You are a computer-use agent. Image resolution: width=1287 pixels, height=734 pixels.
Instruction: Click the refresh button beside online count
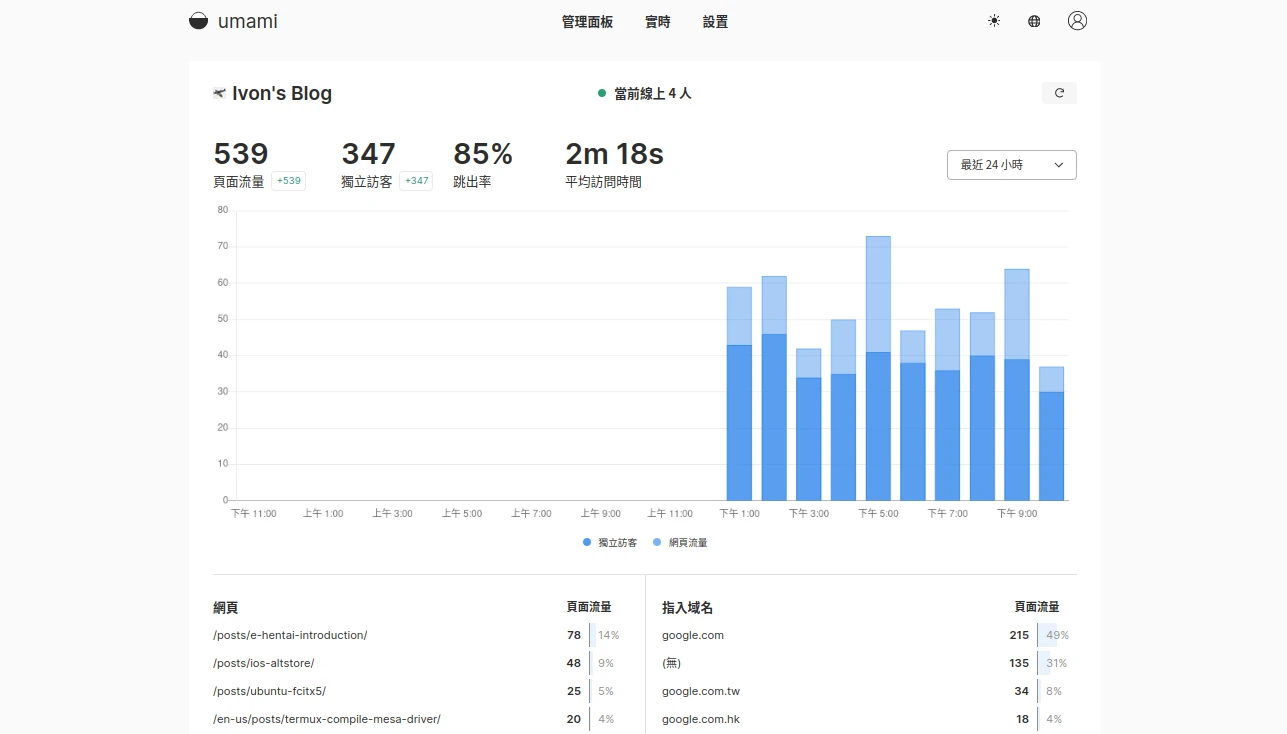tap(1059, 93)
